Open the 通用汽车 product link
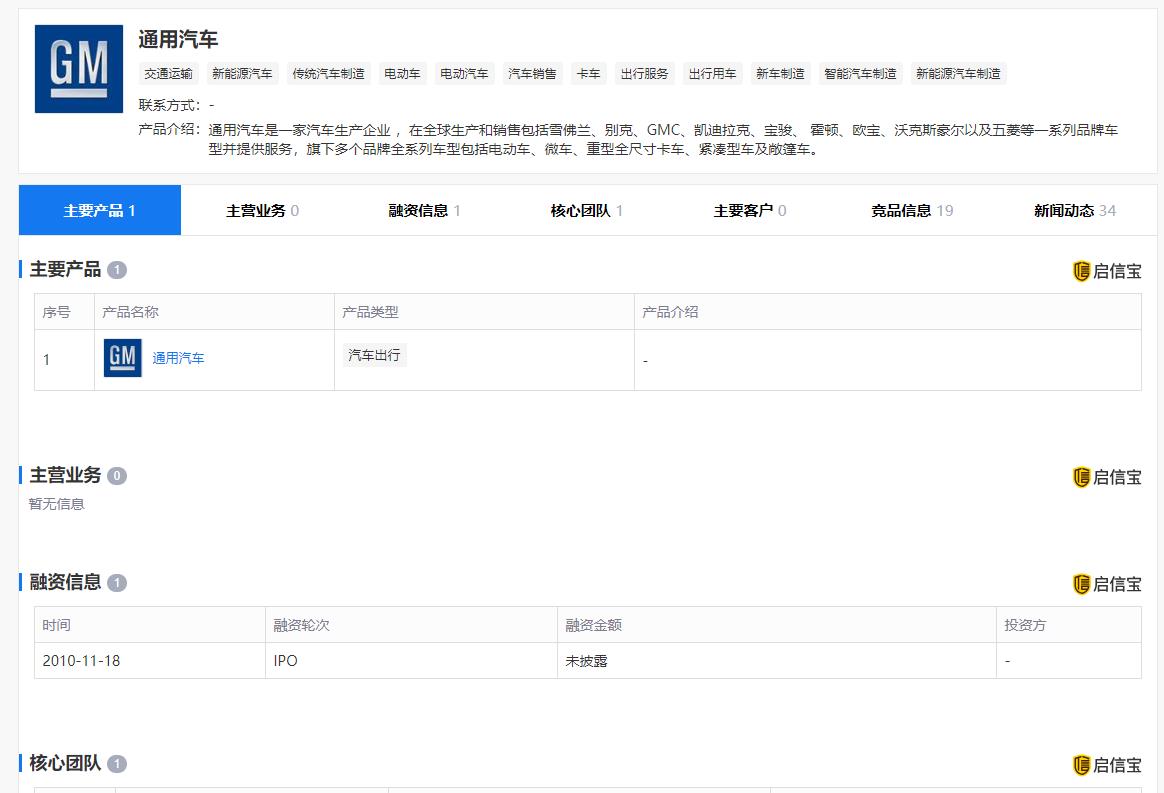 click(178, 358)
